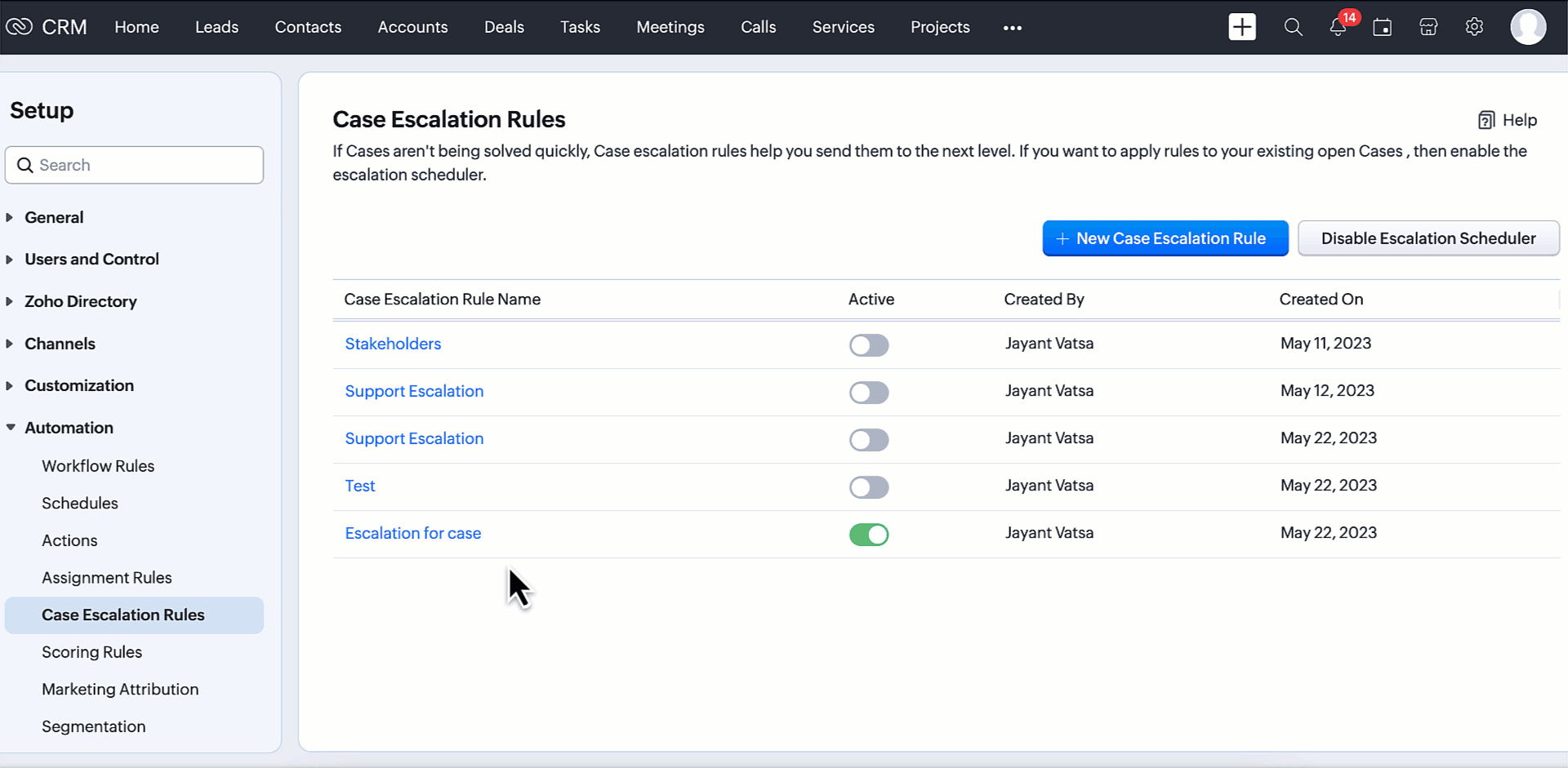The height and width of the screenshot is (768, 1568).
Task: Enable the Stakeholders rule toggle
Action: (868, 345)
